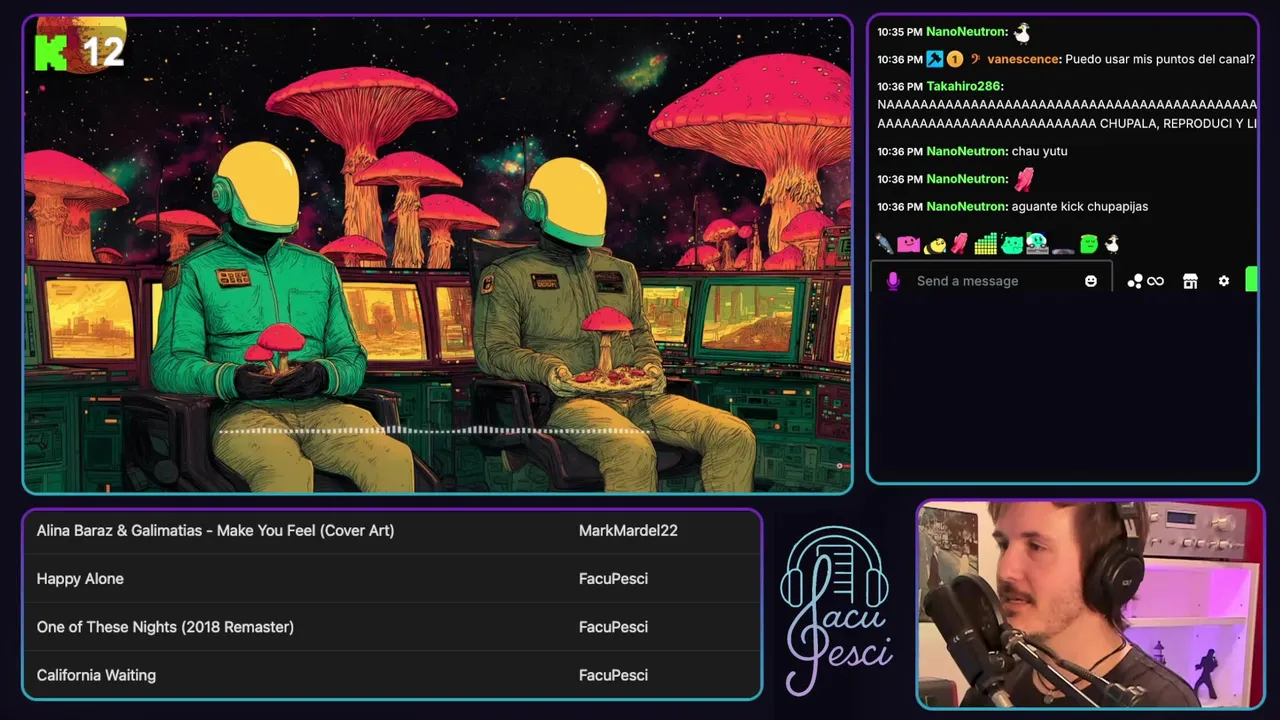The width and height of the screenshot is (1280, 720).
Task: Click the 'aguante kick chupapijas' message
Action: click(1080, 206)
